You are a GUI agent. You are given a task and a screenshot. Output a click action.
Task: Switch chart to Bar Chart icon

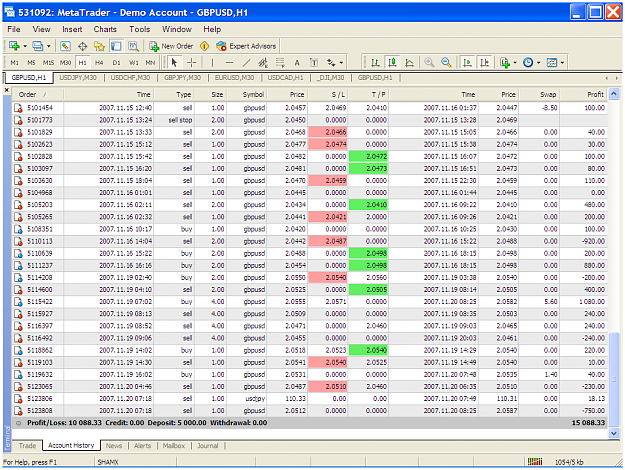(375, 63)
